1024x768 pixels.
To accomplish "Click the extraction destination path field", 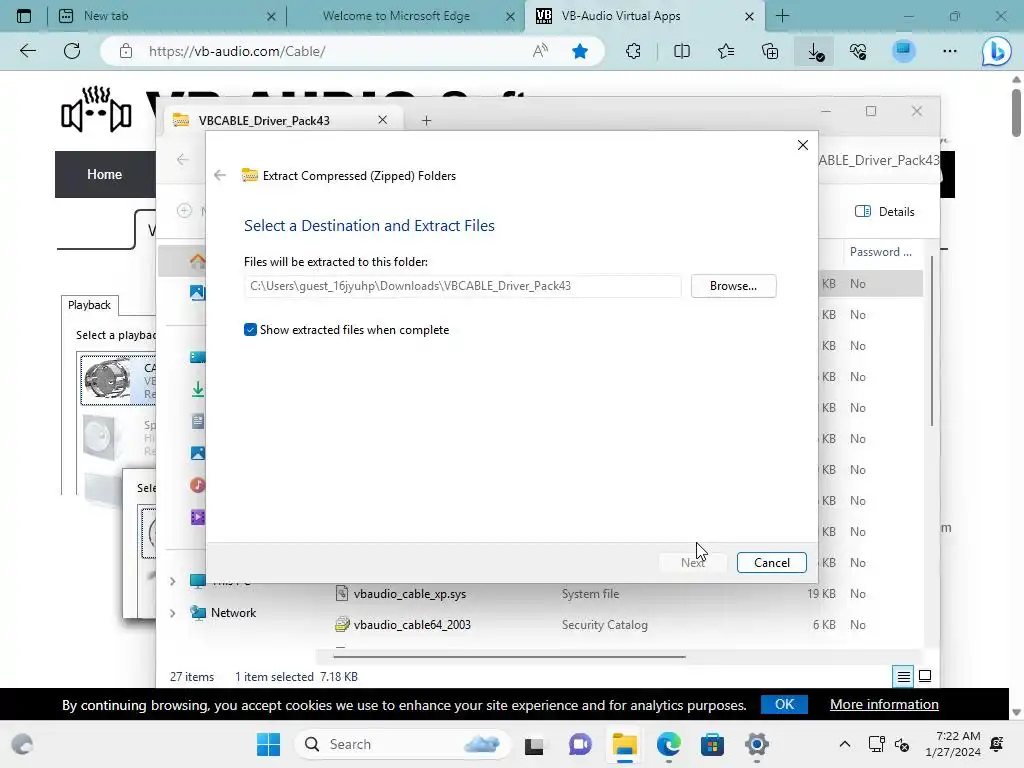I will pyautogui.click(x=462, y=286).
